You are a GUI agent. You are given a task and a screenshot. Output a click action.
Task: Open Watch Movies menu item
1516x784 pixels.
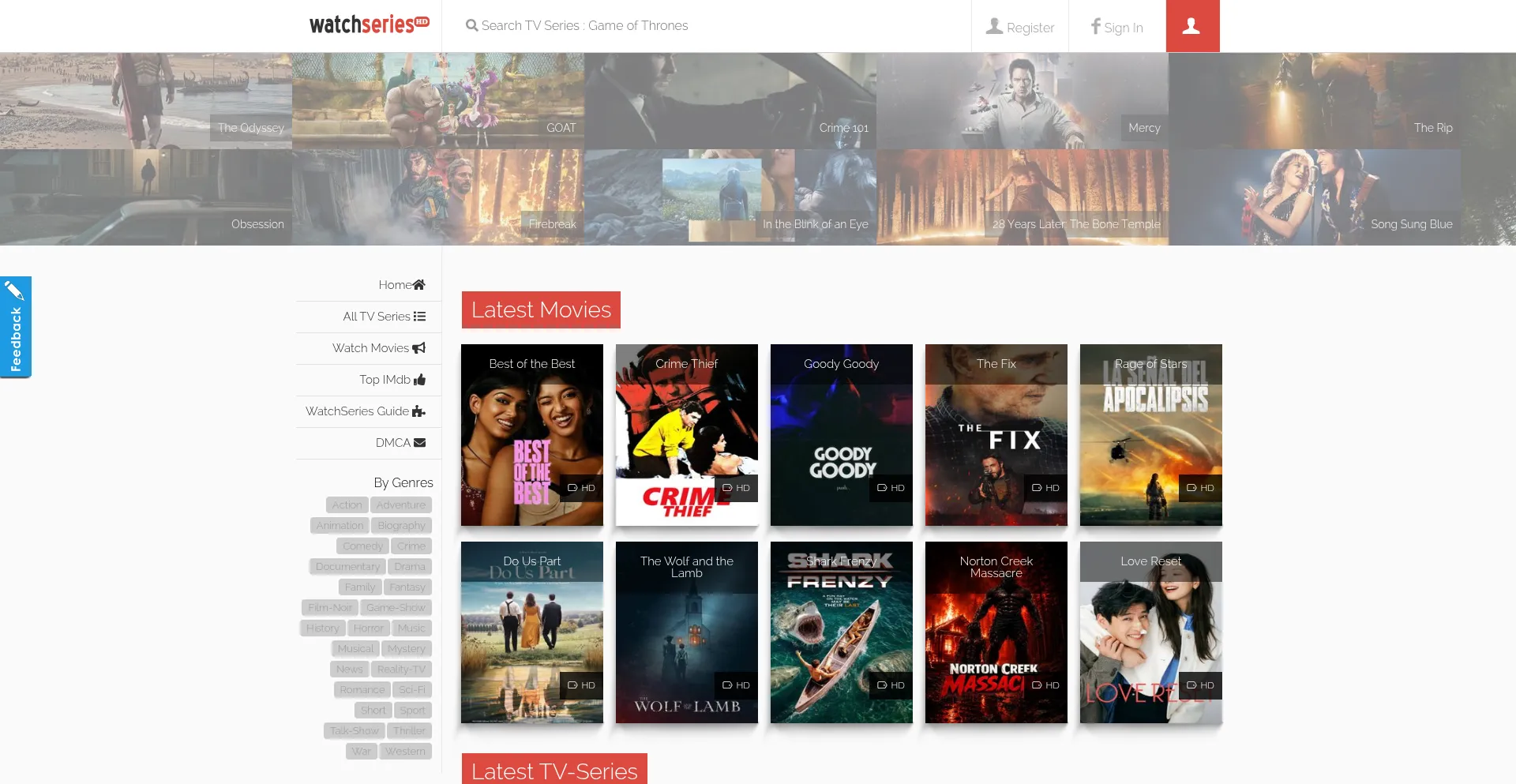click(370, 348)
